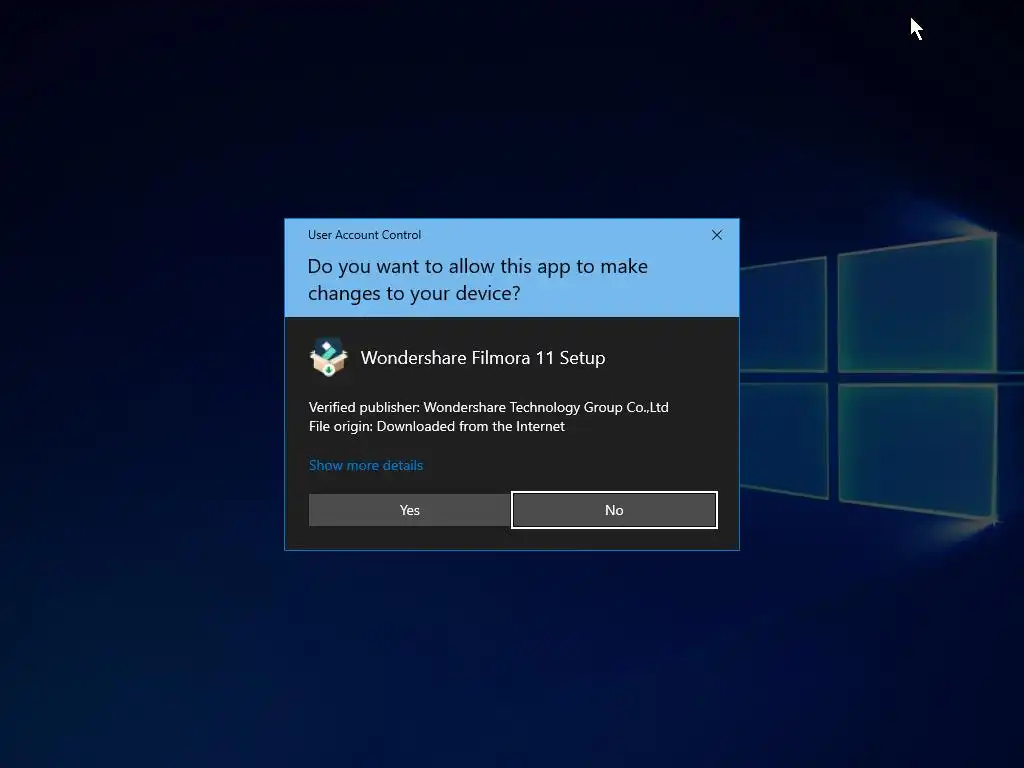Click the User Account Control title text
1024x768 pixels.
364,234
